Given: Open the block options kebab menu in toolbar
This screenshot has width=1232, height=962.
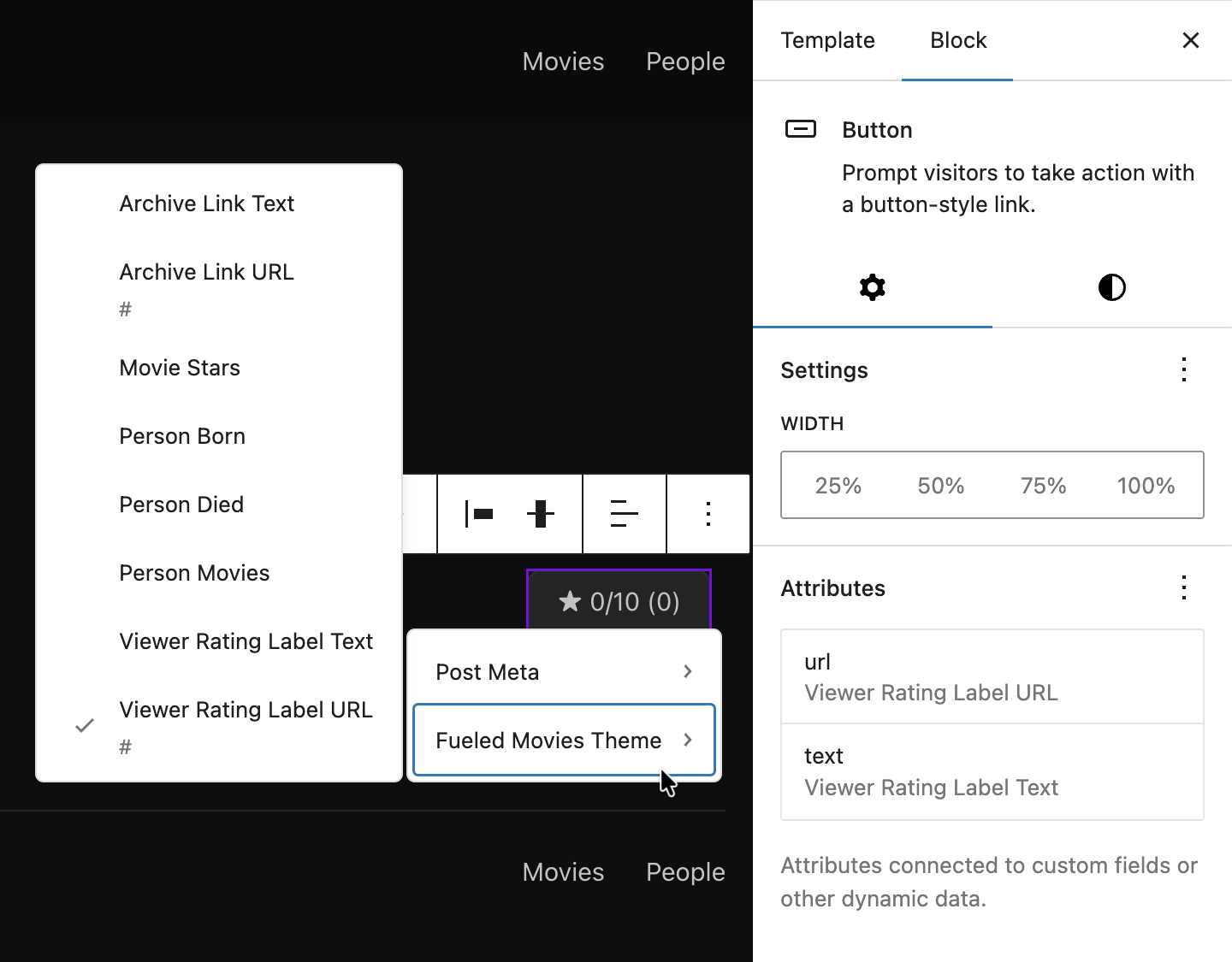Looking at the screenshot, I should [x=708, y=513].
